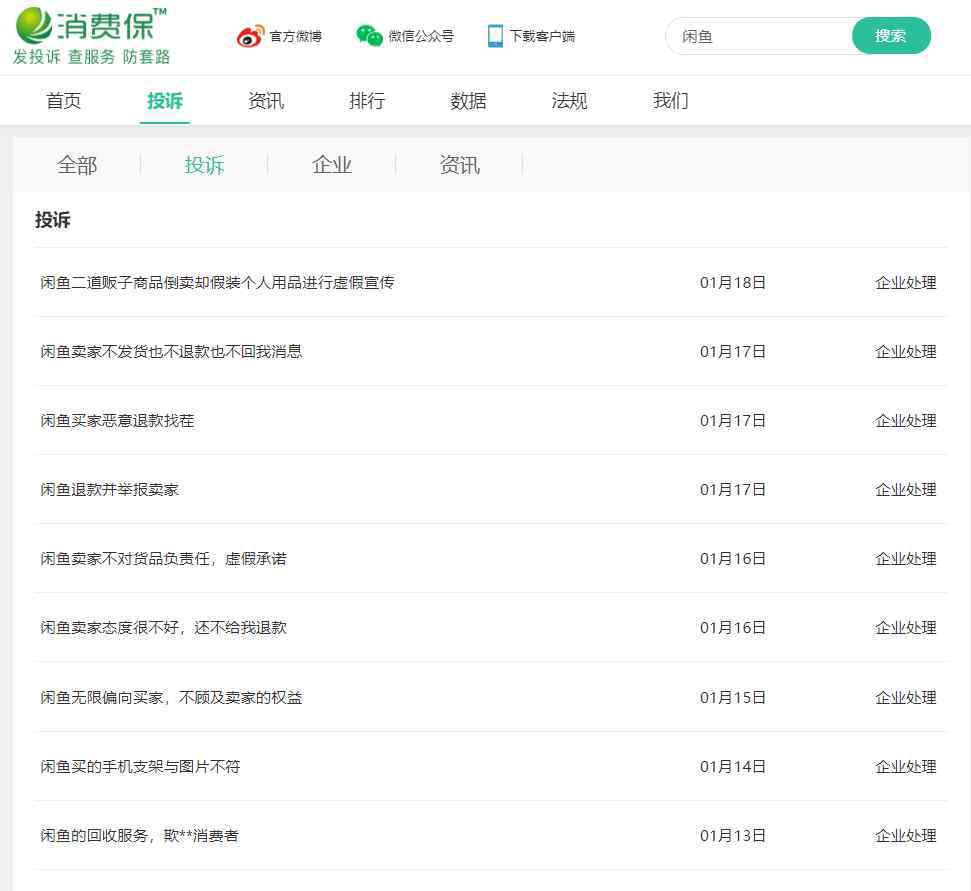Click 01月15日 date text
Viewport: 971px width, 891px height.
point(733,698)
